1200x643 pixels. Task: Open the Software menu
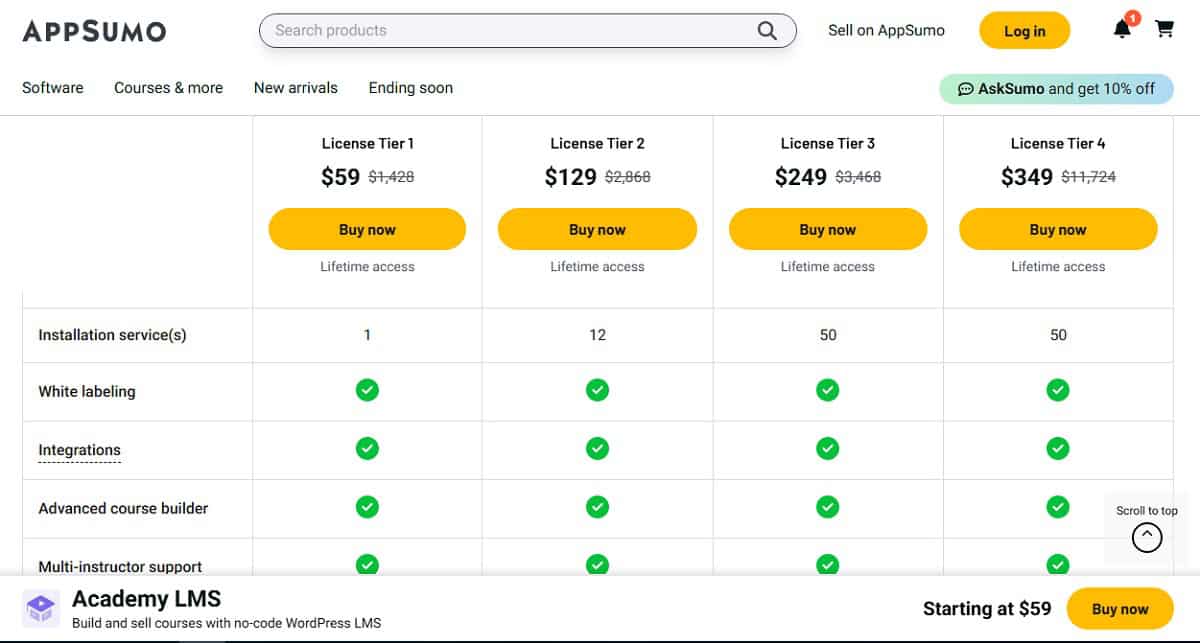point(53,88)
